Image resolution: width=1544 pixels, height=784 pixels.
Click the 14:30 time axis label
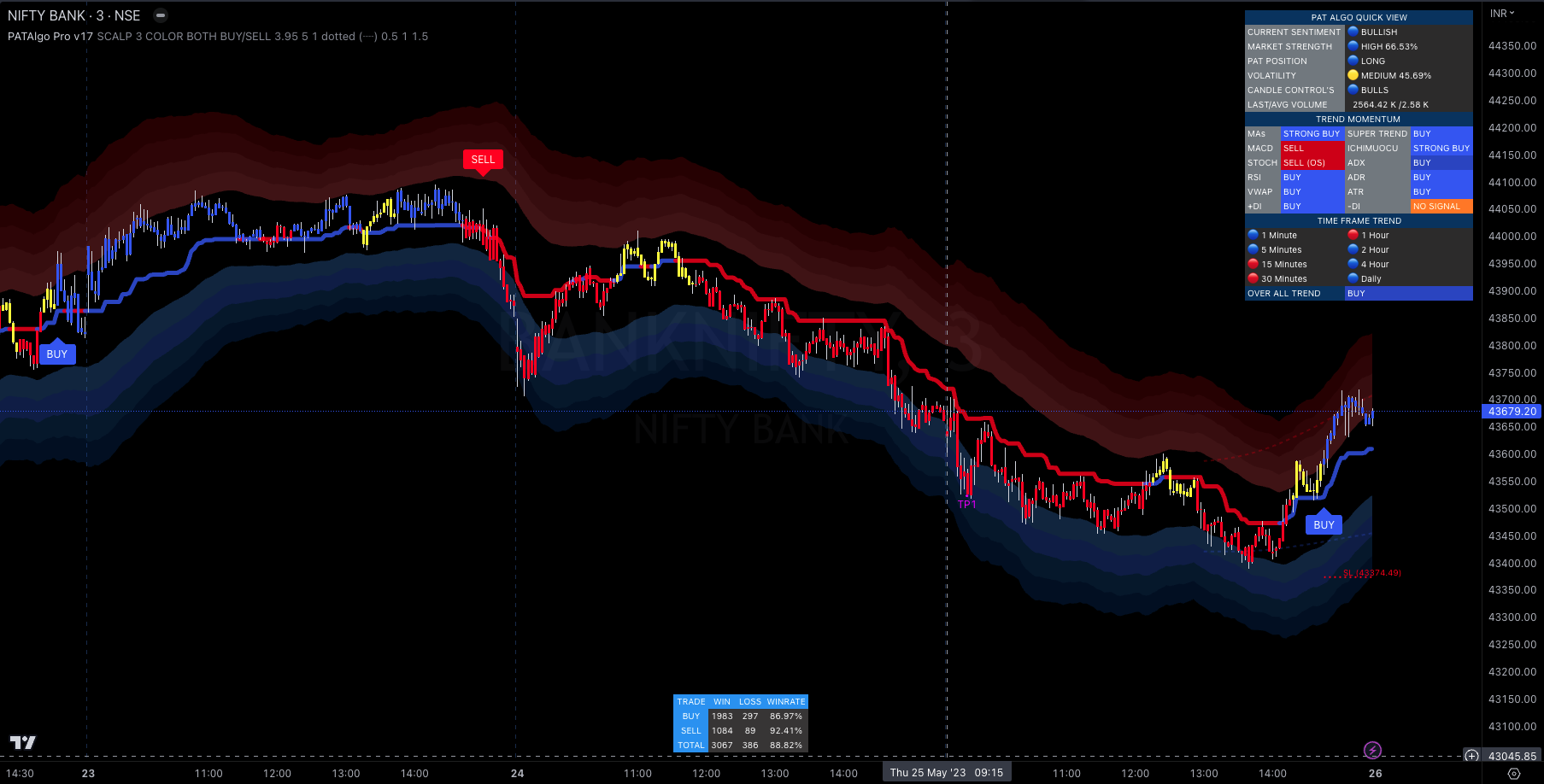tap(20, 774)
